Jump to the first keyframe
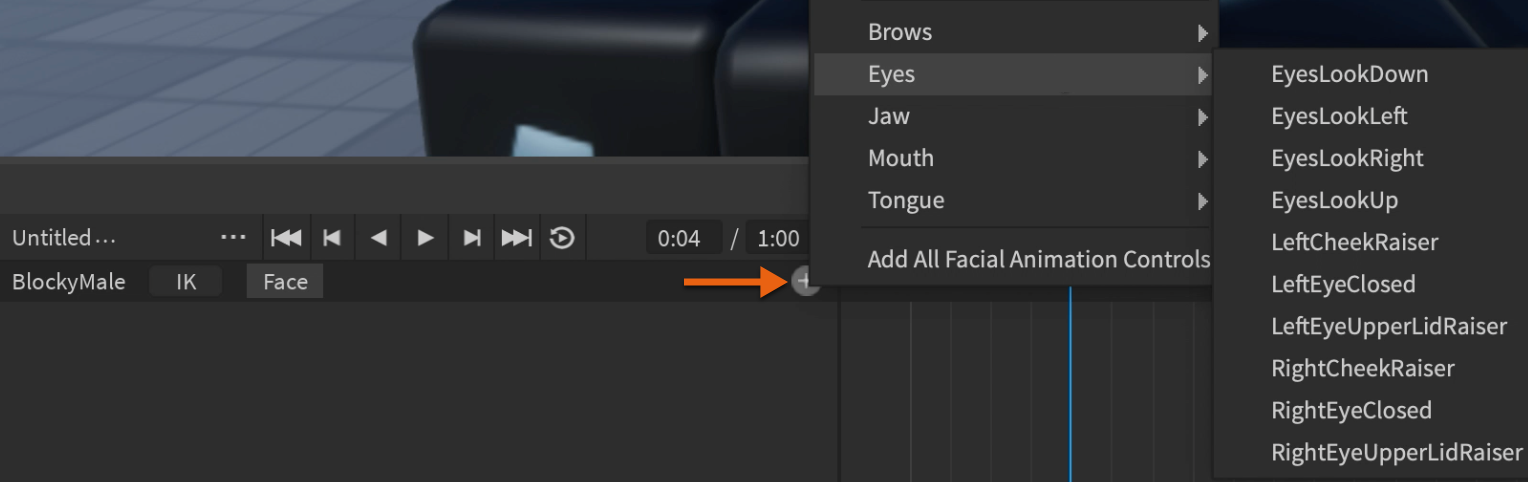 coord(286,238)
